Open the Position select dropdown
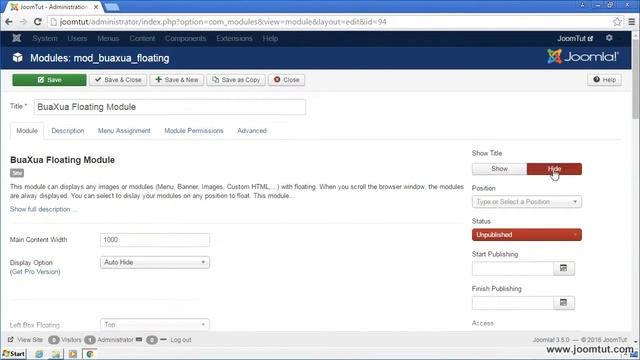Image resolution: width=640 pixels, height=360 pixels. coord(527,202)
